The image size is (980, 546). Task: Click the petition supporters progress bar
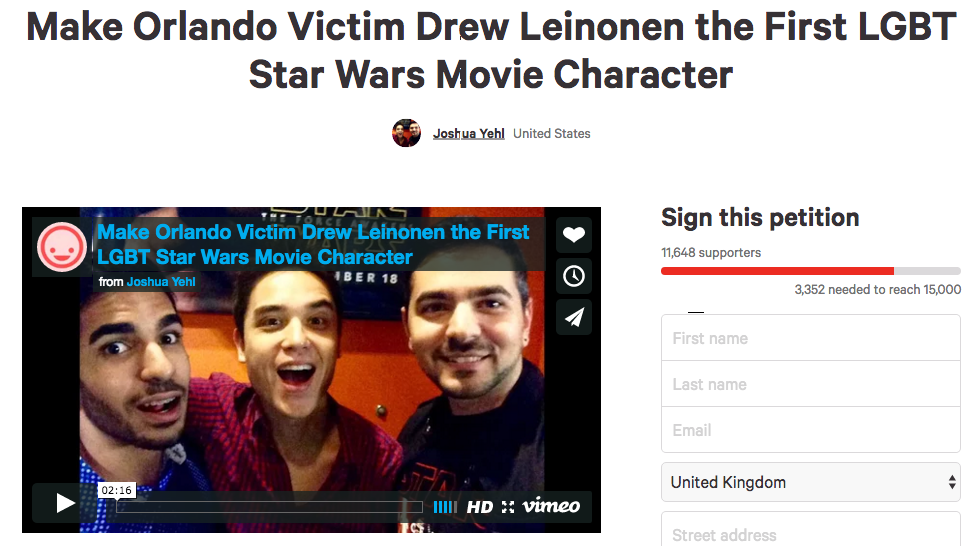coord(811,271)
